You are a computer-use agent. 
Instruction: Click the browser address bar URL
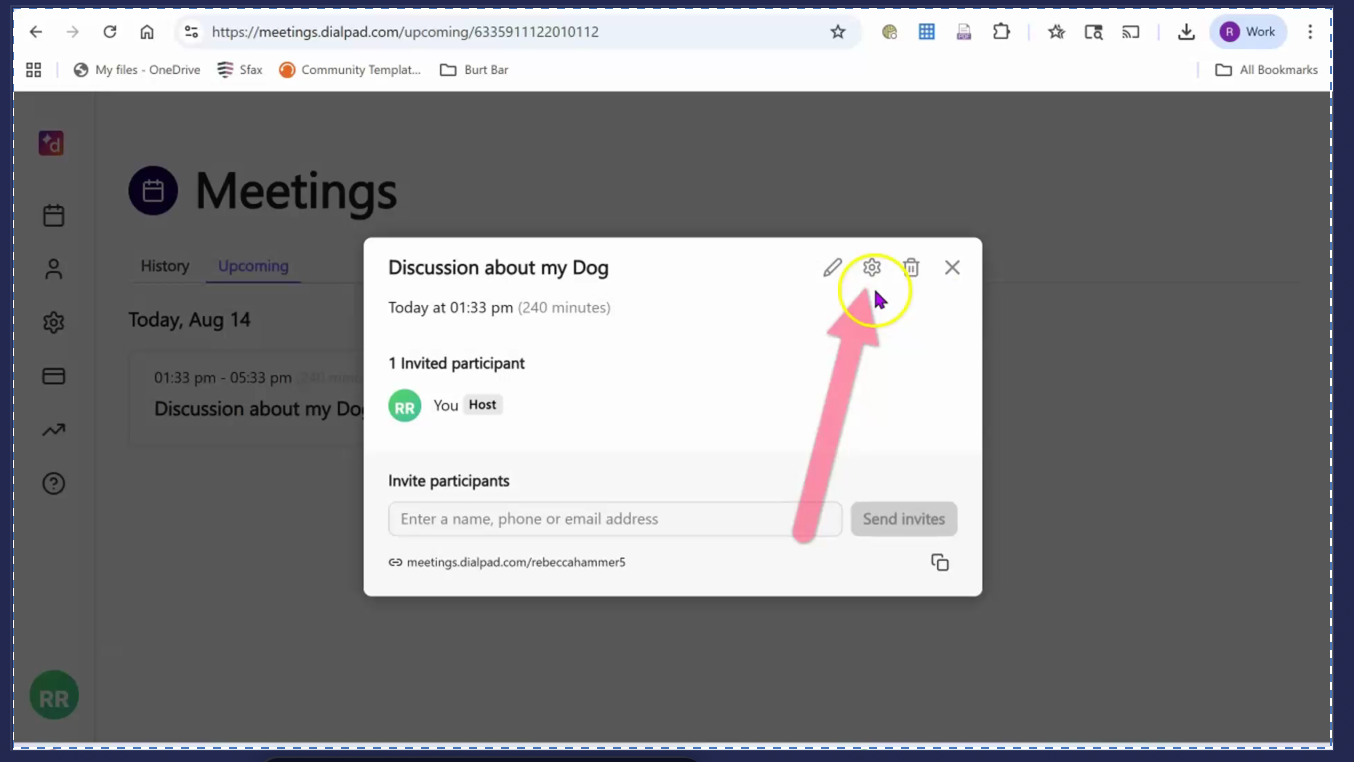(405, 32)
